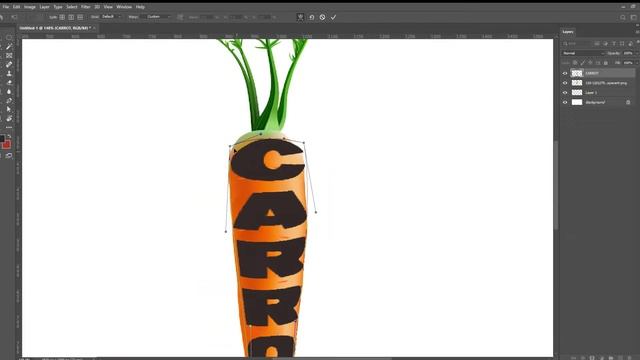Open the Filter menu
The width and height of the screenshot is (640, 360).
(x=85, y=7)
